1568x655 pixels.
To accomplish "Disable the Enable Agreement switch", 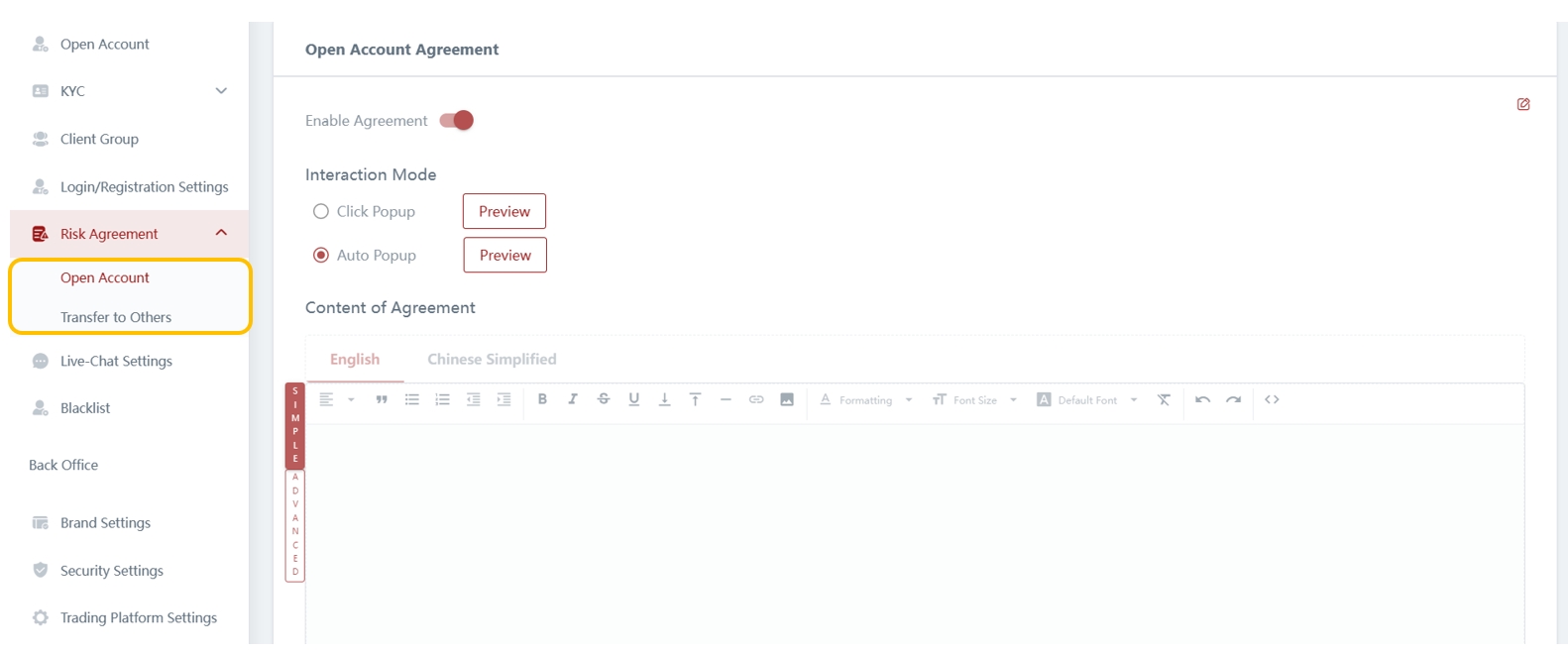I will tap(457, 121).
